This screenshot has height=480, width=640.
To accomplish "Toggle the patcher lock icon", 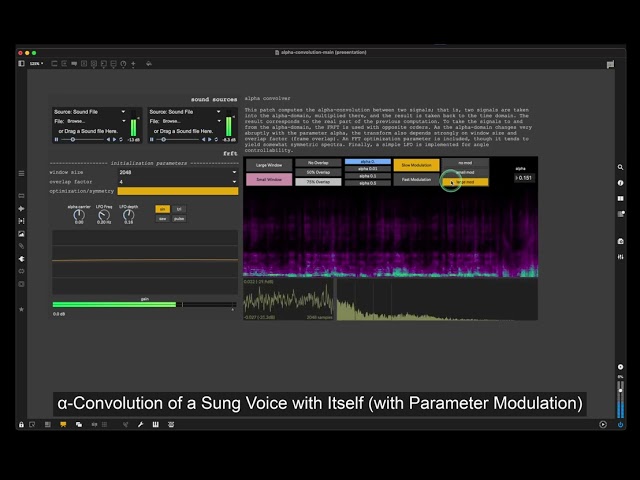I will (x=21, y=424).
